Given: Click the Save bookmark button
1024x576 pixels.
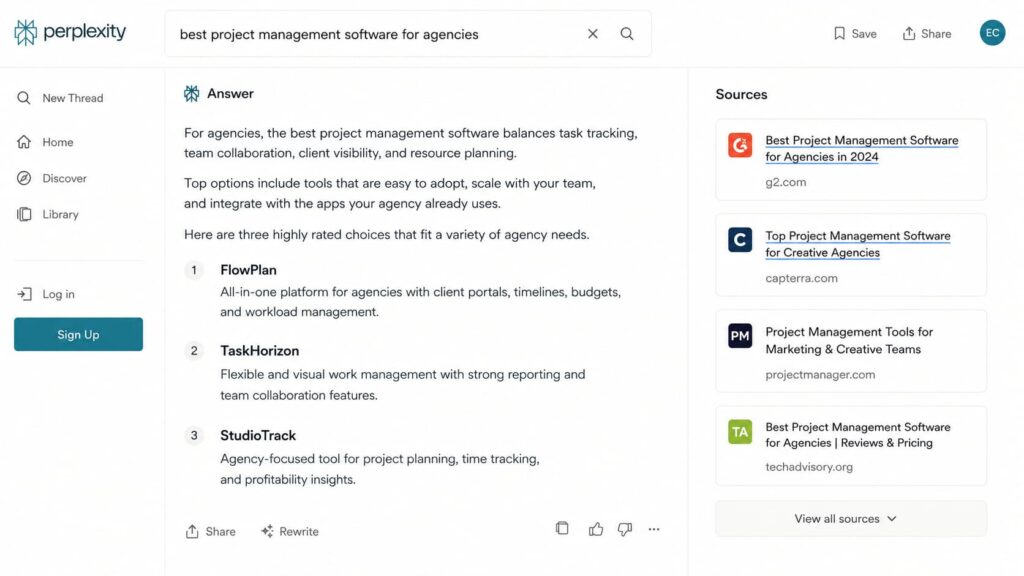Looking at the screenshot, I should pyautogui.click(x=855, y=34).
